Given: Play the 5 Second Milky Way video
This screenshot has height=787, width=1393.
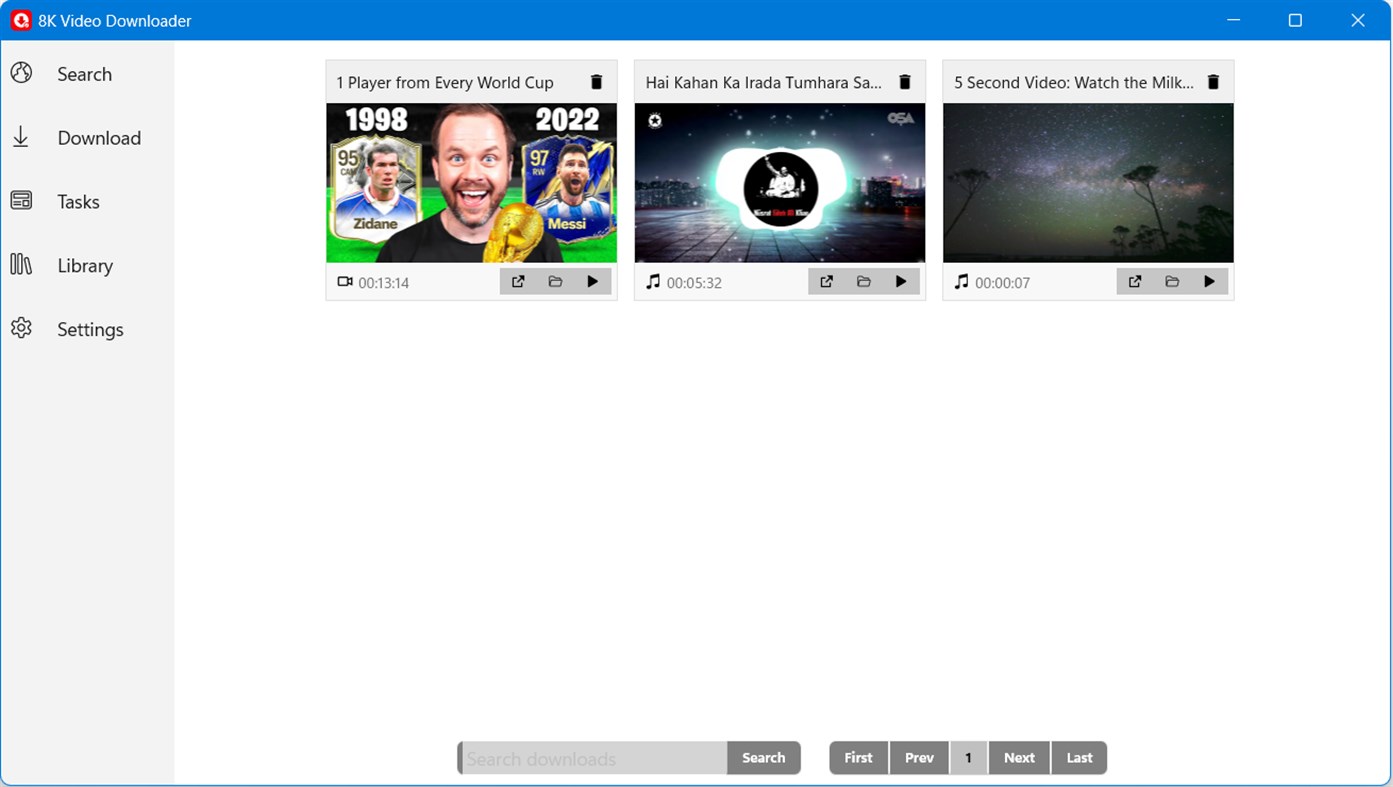Looking at the screenshot, I should point(1209,281).
